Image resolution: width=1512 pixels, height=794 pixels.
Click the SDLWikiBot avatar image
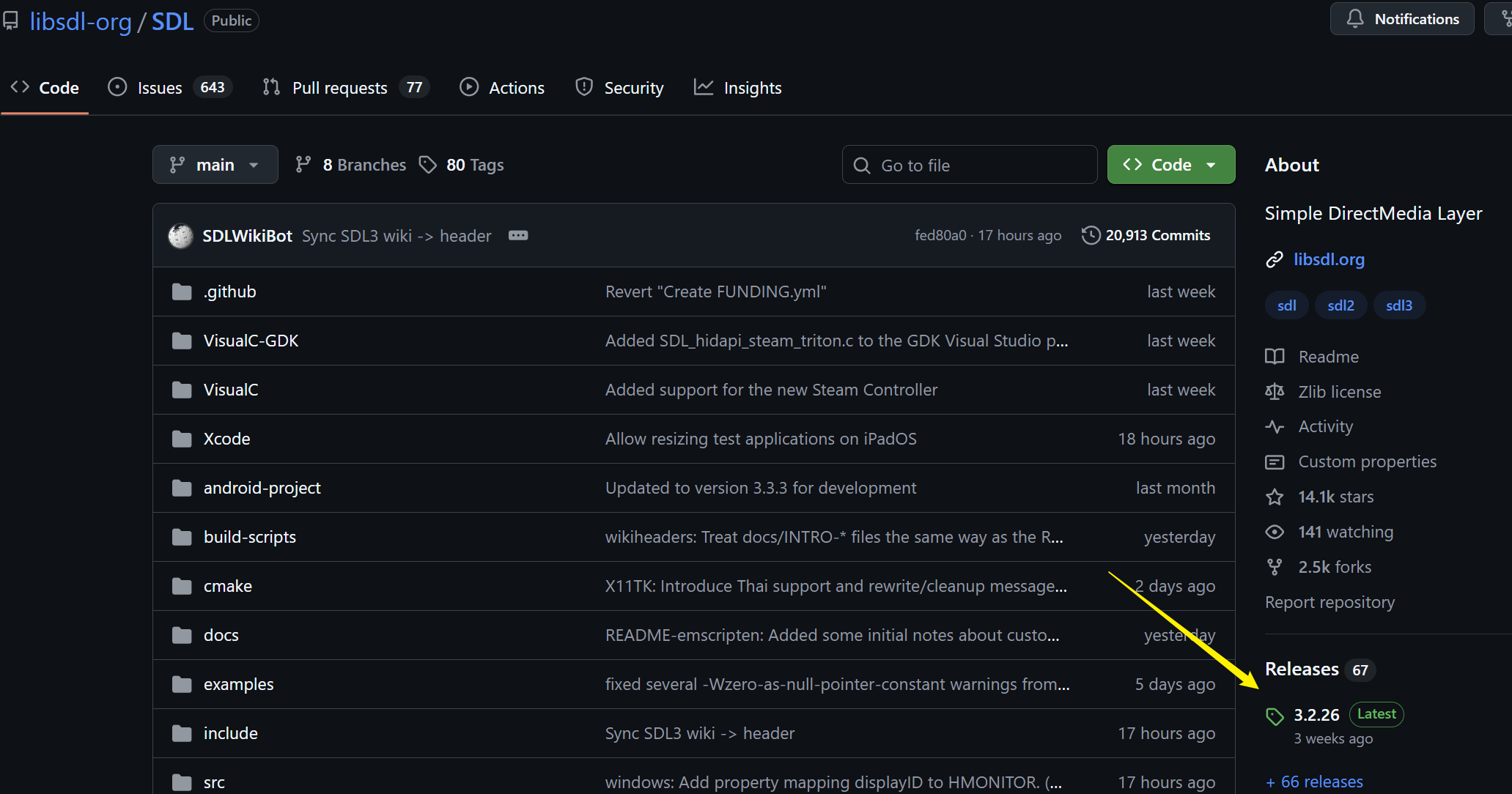pos(180,236)
